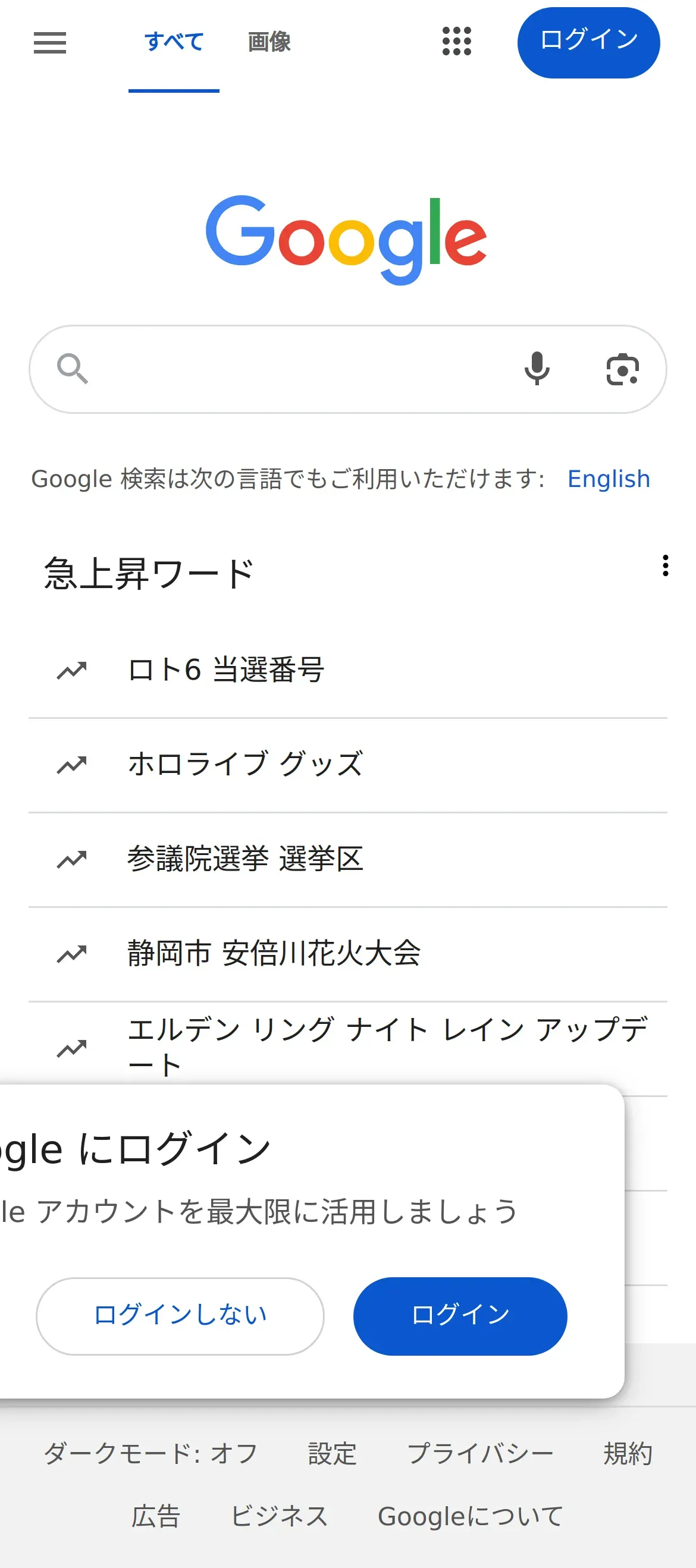Select the すべて tab
Viewport: 696px width, 1568px height.
pos(174,42)
